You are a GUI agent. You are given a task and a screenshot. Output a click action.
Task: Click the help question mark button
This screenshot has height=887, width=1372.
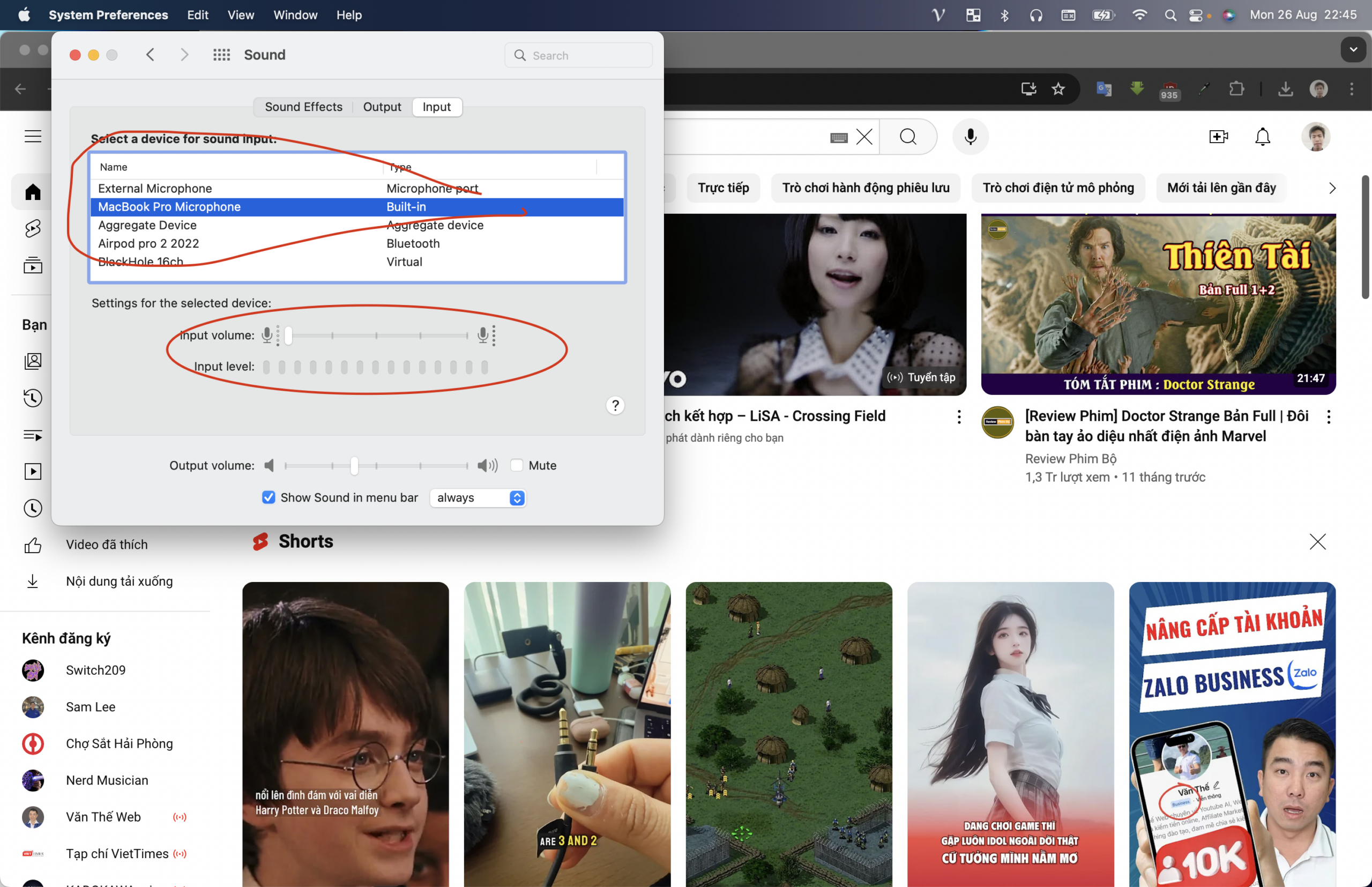(x=615, y=405)
